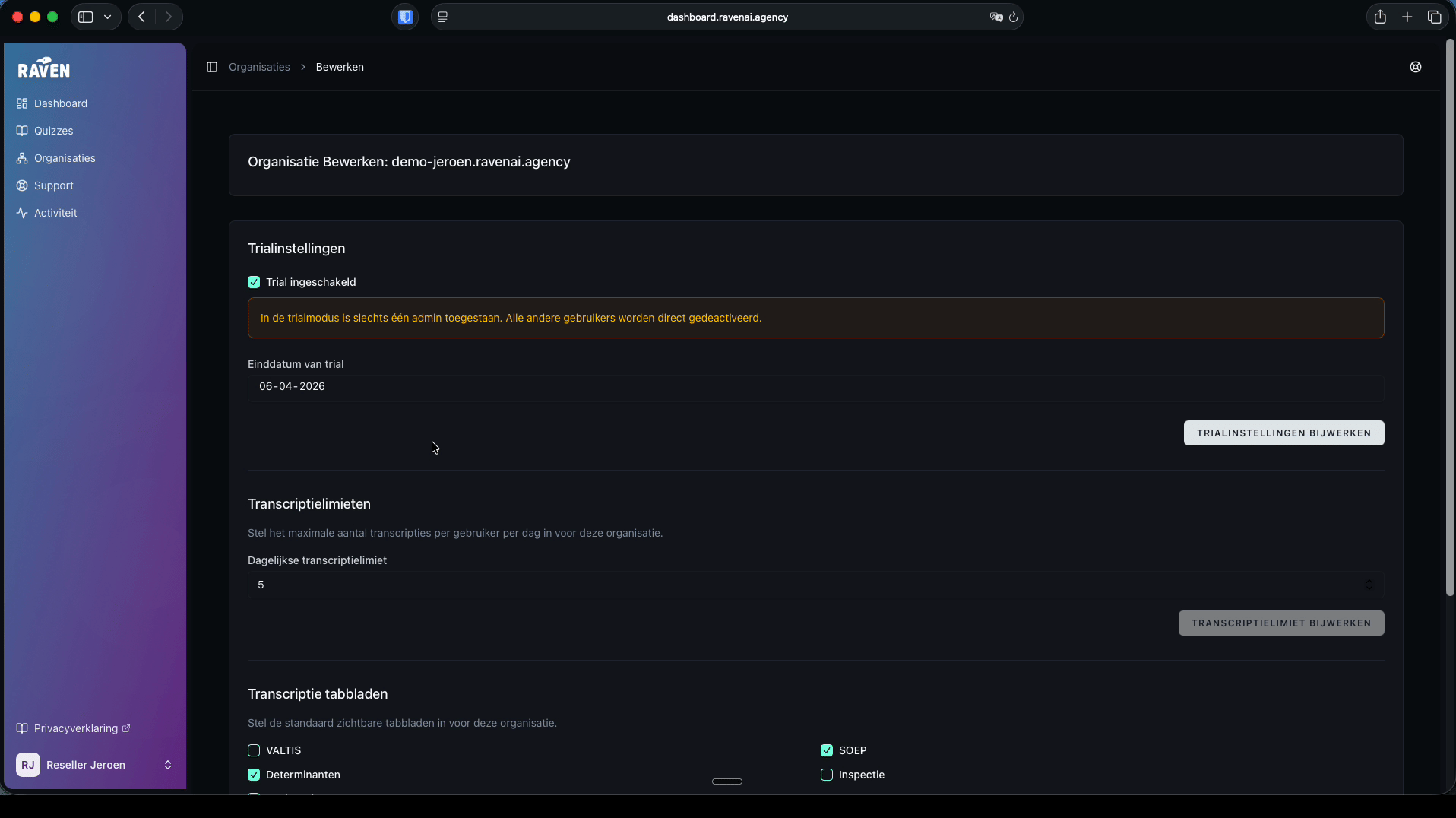Open the Safari sidebar dropdown chevron
This screenshot has height=818, width=1456.
(107, 17)
